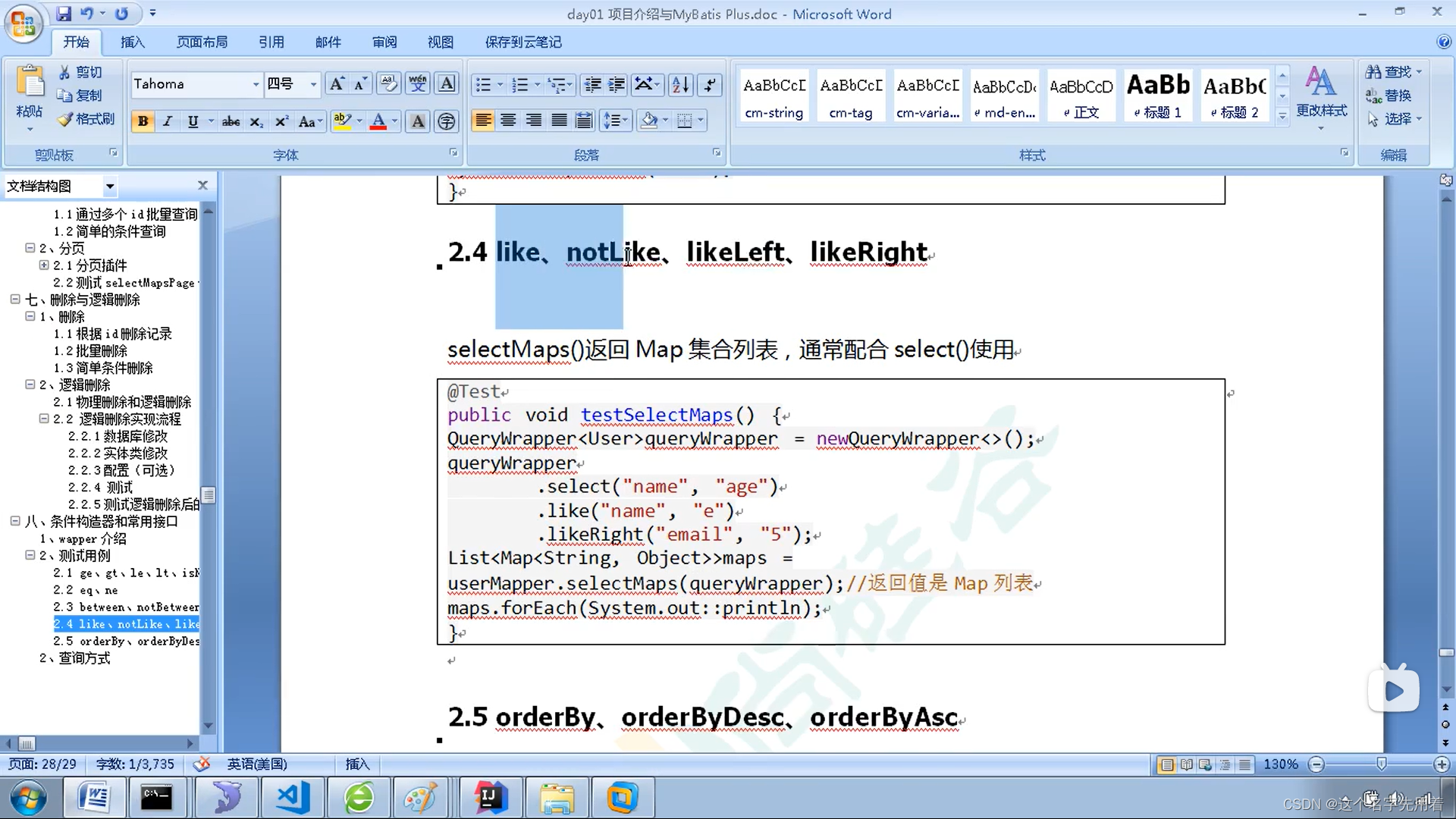Apply the 标题 1 heading style
The width and height of the screenshot is (1456, 819).
(x=1158, y=96)
